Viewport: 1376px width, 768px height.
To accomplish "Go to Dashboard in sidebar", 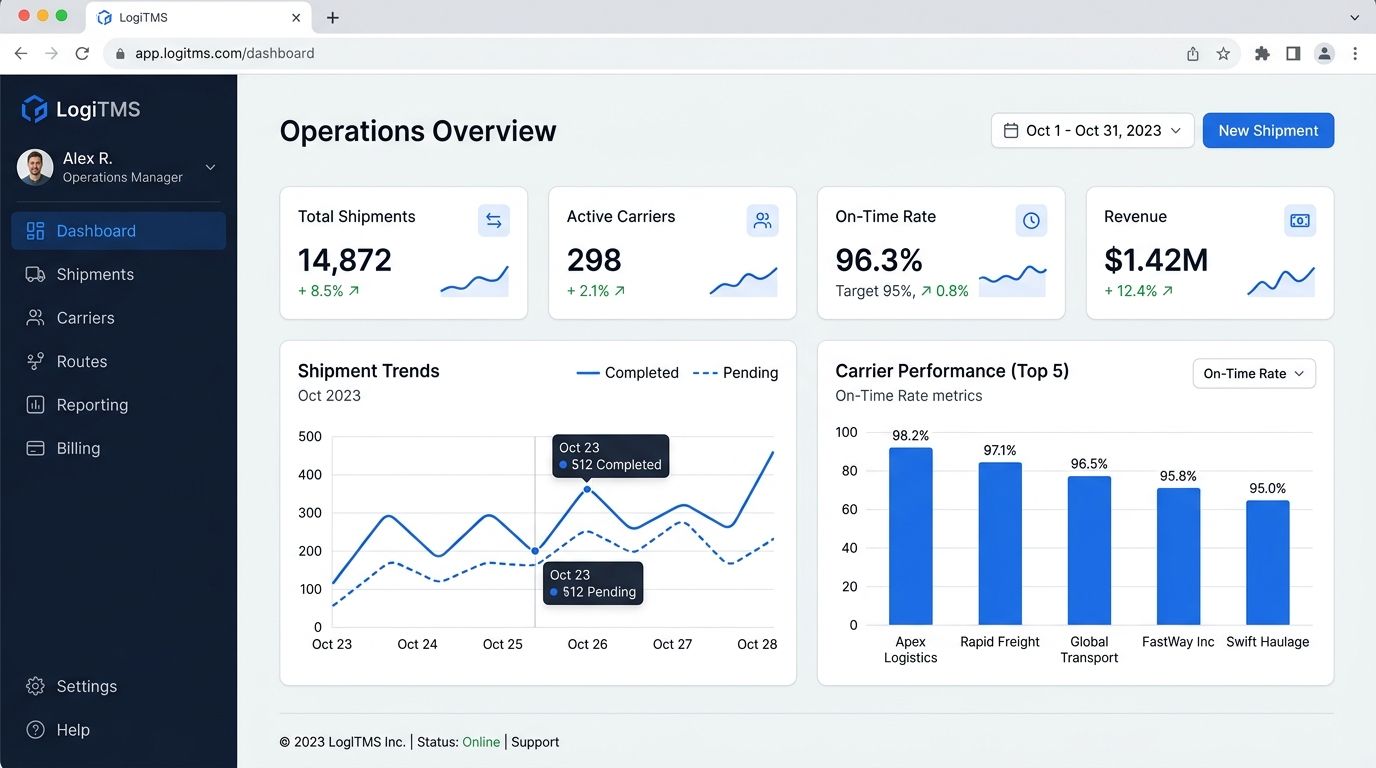I will tap(118, 231).
